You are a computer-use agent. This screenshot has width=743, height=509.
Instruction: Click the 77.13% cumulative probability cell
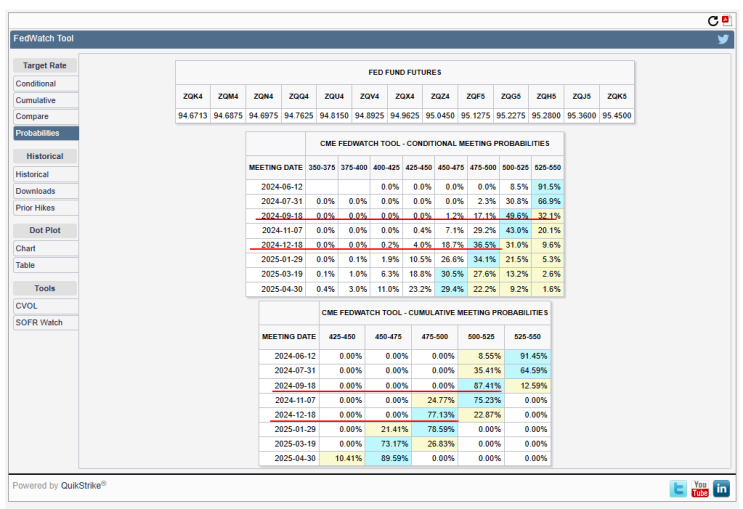pyautogui.click(x=435, y=415)
